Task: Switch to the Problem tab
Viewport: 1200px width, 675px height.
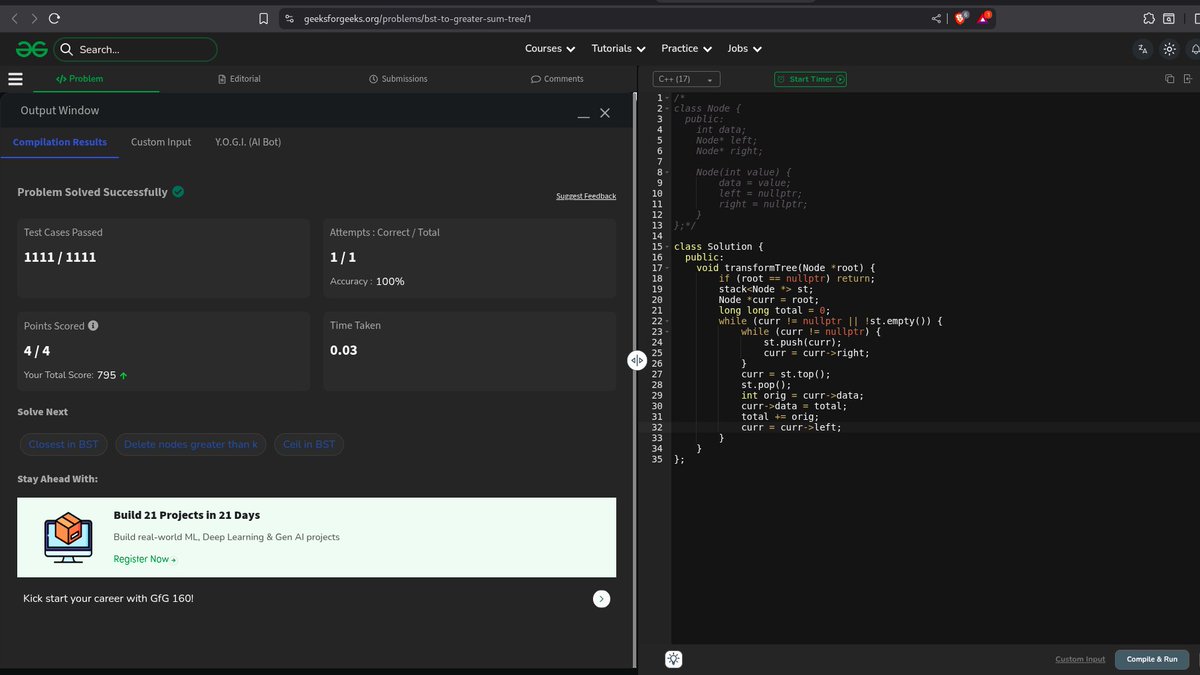Action: [79, 79]
